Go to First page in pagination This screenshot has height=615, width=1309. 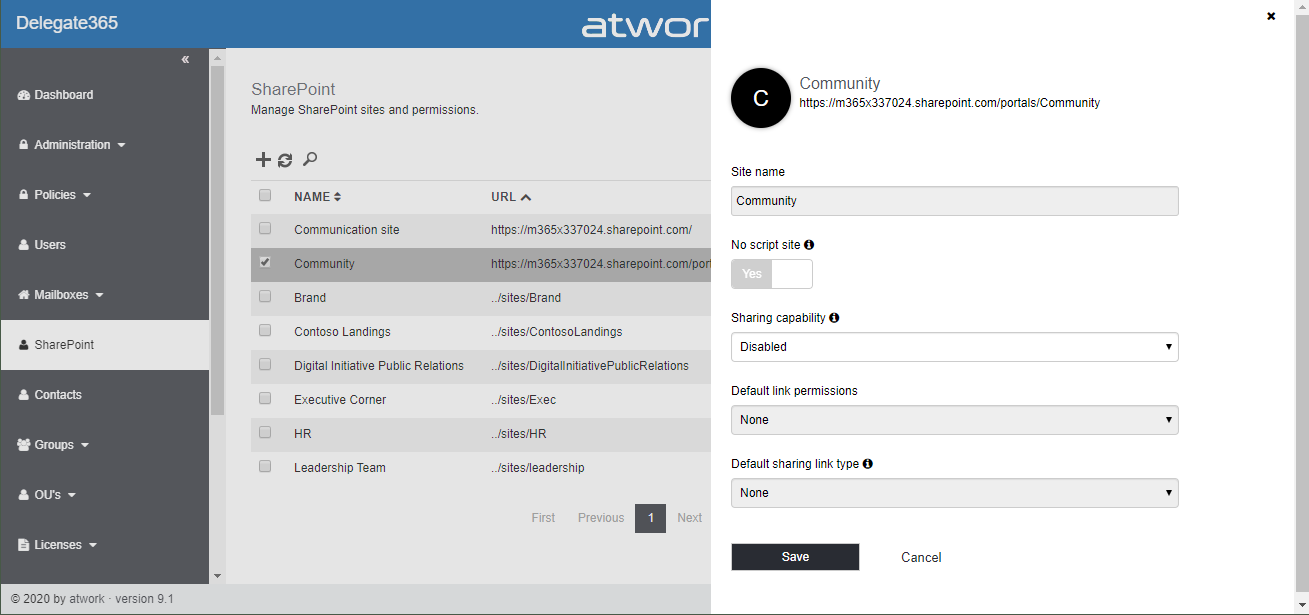[543, 518]
